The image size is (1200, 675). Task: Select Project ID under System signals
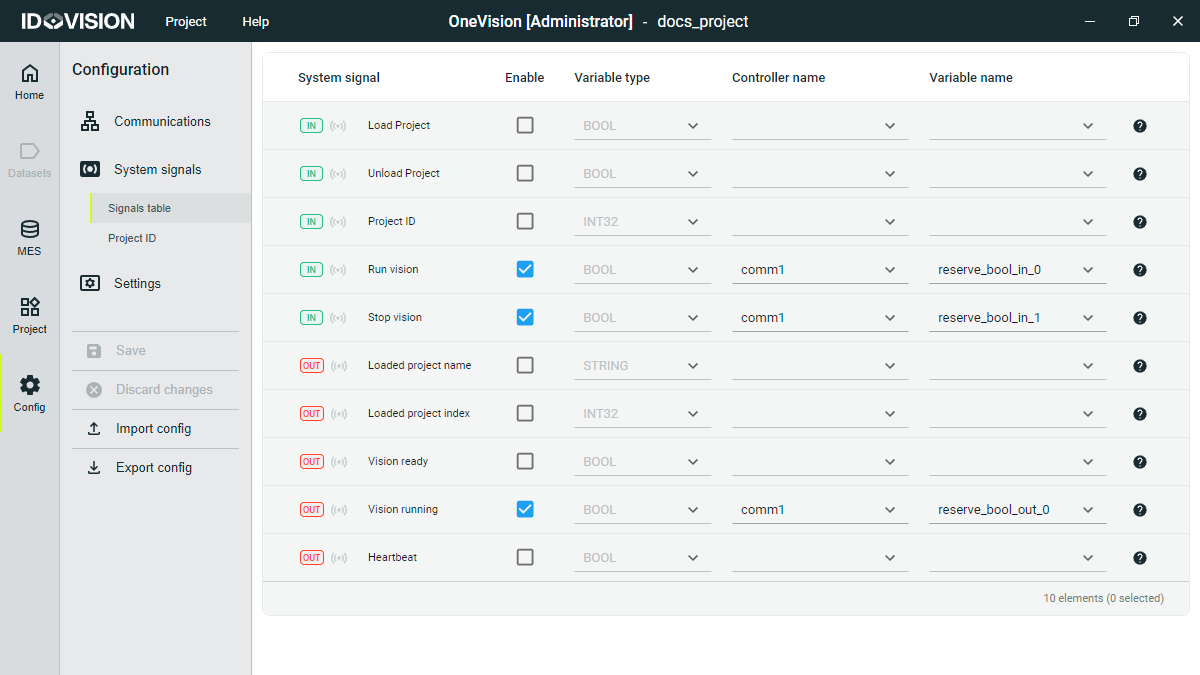click(x=132, y=239)
